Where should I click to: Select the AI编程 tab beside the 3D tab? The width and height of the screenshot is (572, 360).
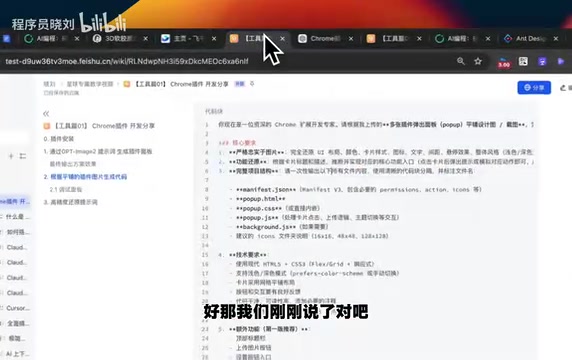pos(50,38)
